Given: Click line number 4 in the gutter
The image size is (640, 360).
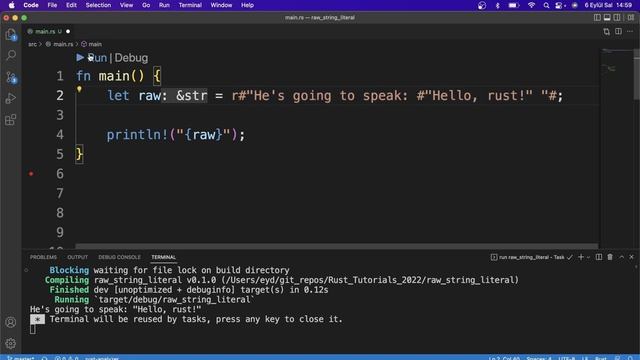Looking at the screenshot, I should pos(60,135).
